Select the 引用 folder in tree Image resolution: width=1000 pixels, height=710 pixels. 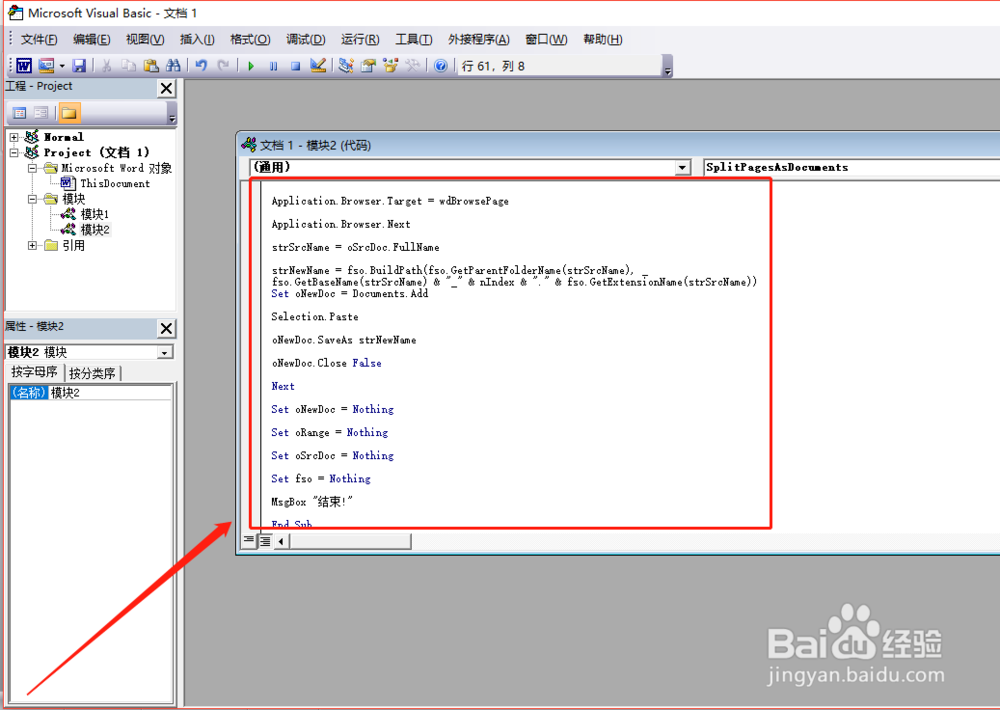pyautogui.click(x=73, y=246)
